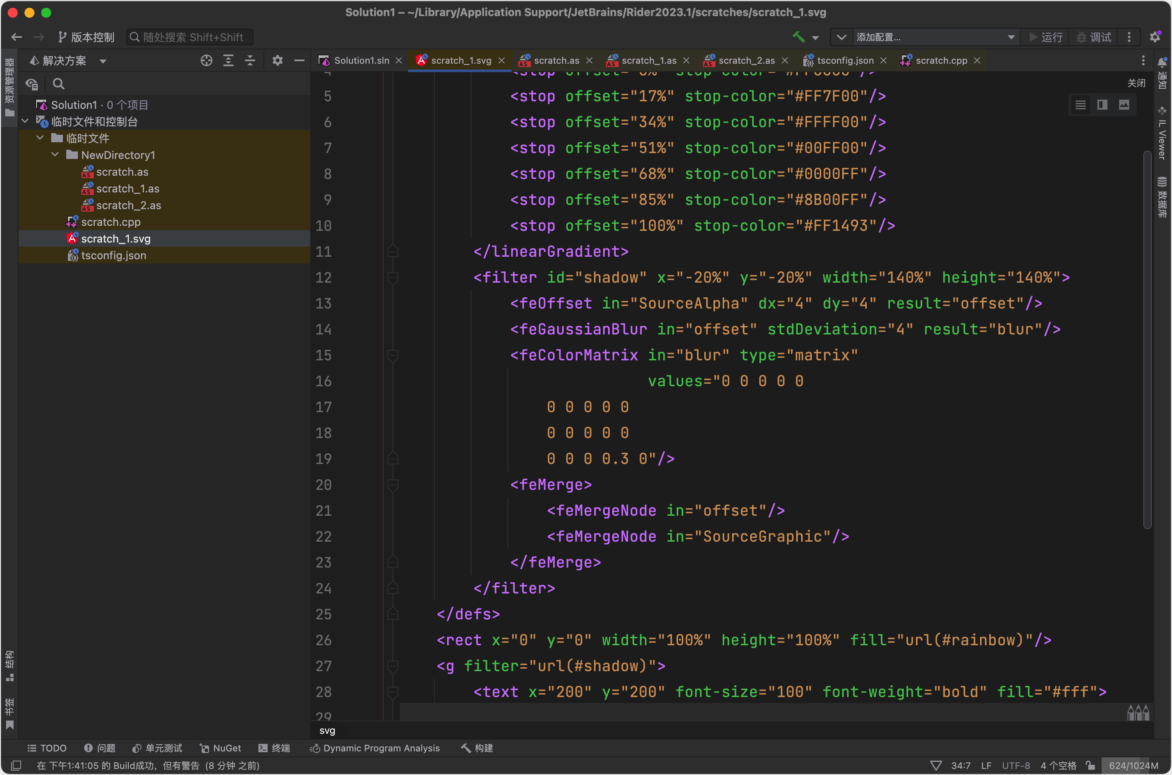
Task: Click the 调试 debug button
Action: 1094,37
